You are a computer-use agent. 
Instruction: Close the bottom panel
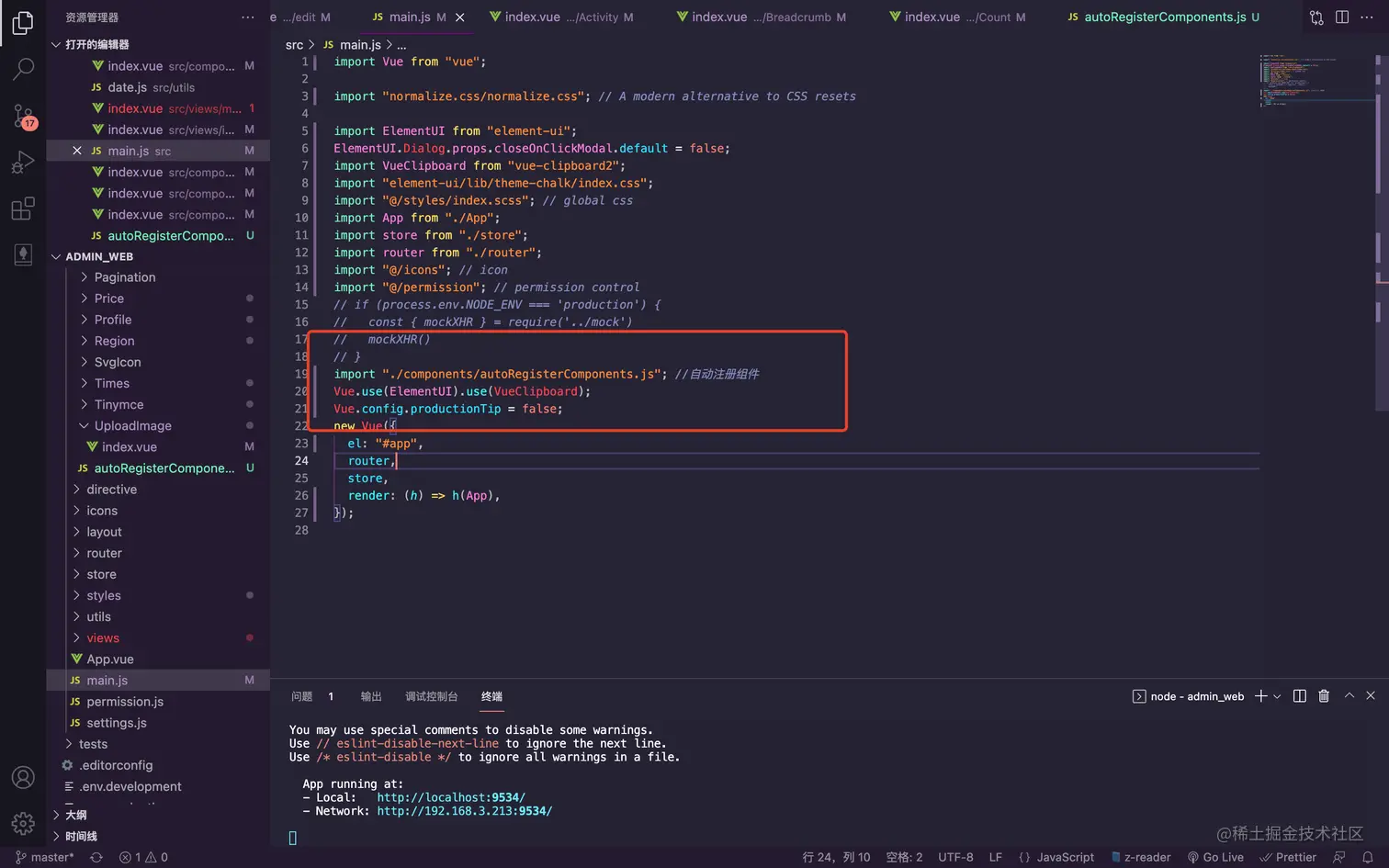point(1371,696)
